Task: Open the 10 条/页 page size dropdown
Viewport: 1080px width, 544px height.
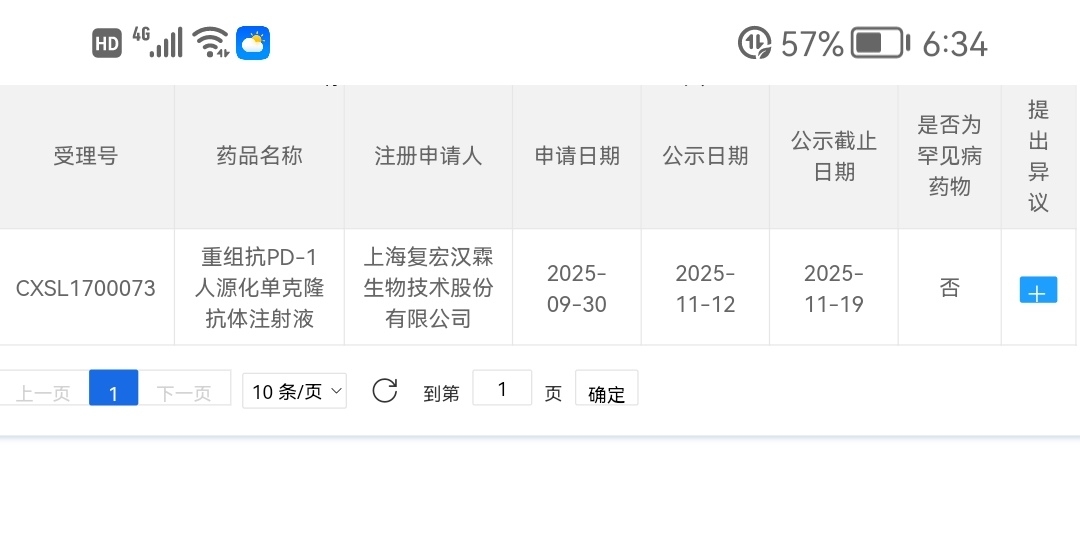Action: (294, 391)
